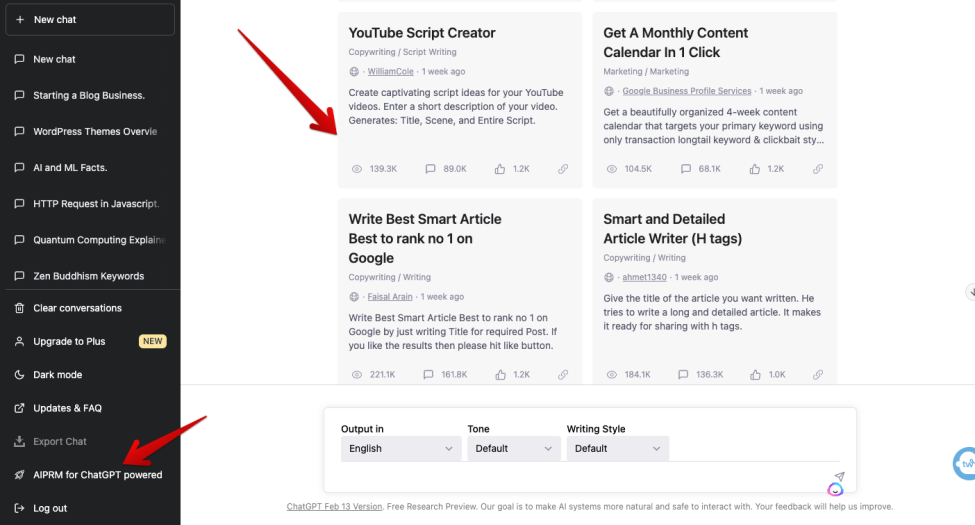Screen dimensions: 975x525
Task: Click the send message paper plane icon
Action: coord(839,477)
